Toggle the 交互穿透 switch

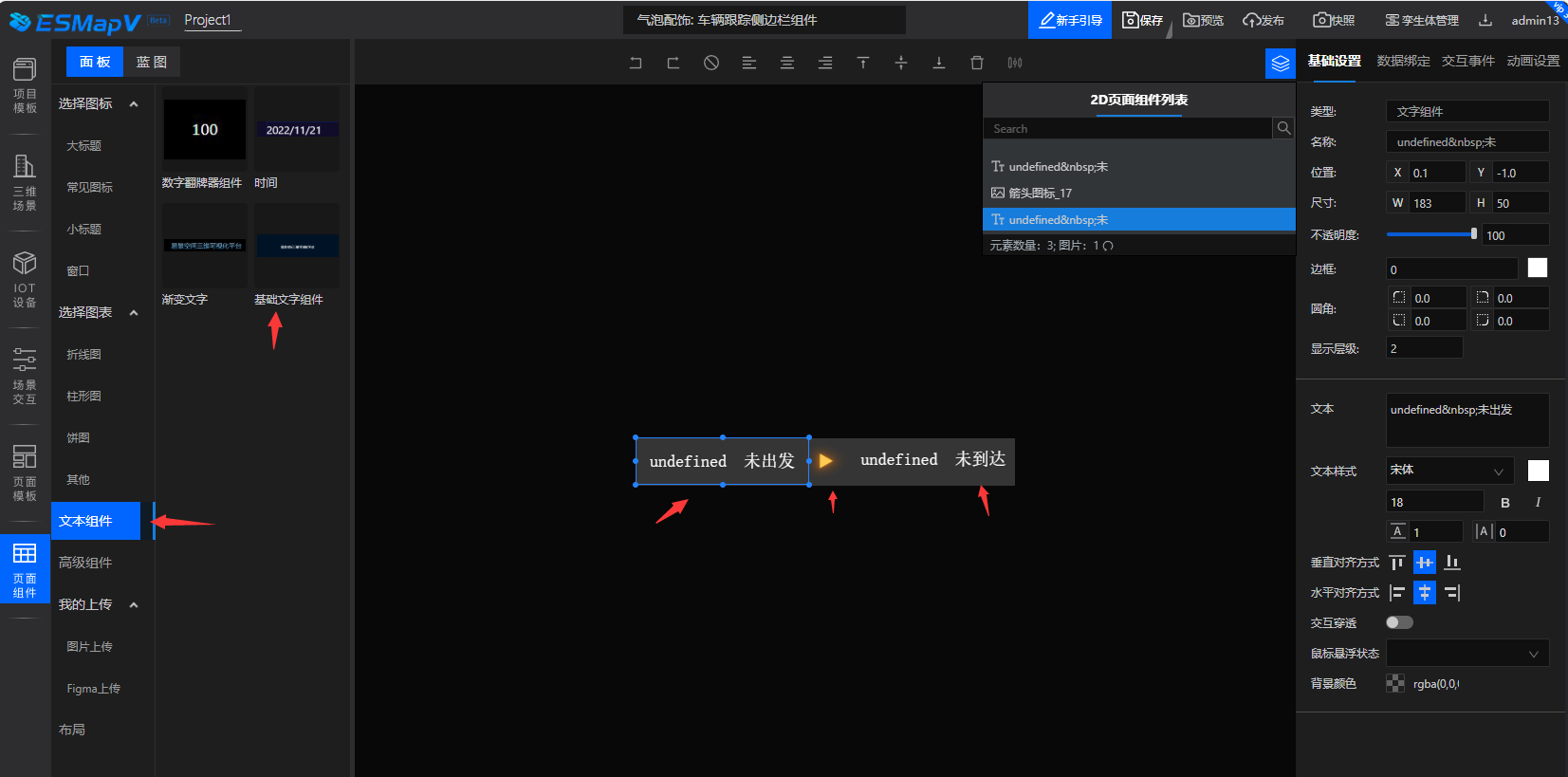click(x=1399, y=622)
